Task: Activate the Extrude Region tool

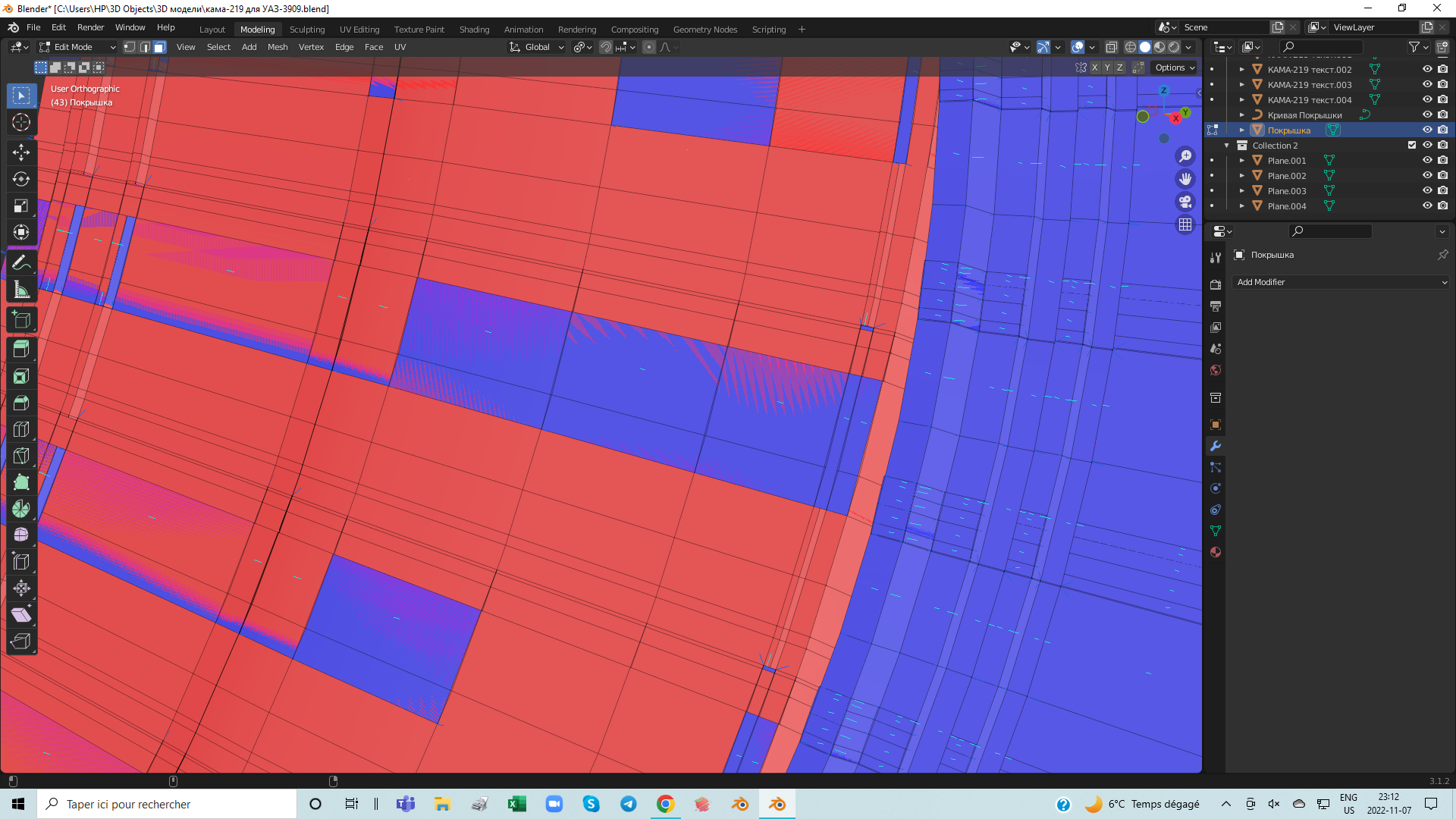Action: [21, 349]
